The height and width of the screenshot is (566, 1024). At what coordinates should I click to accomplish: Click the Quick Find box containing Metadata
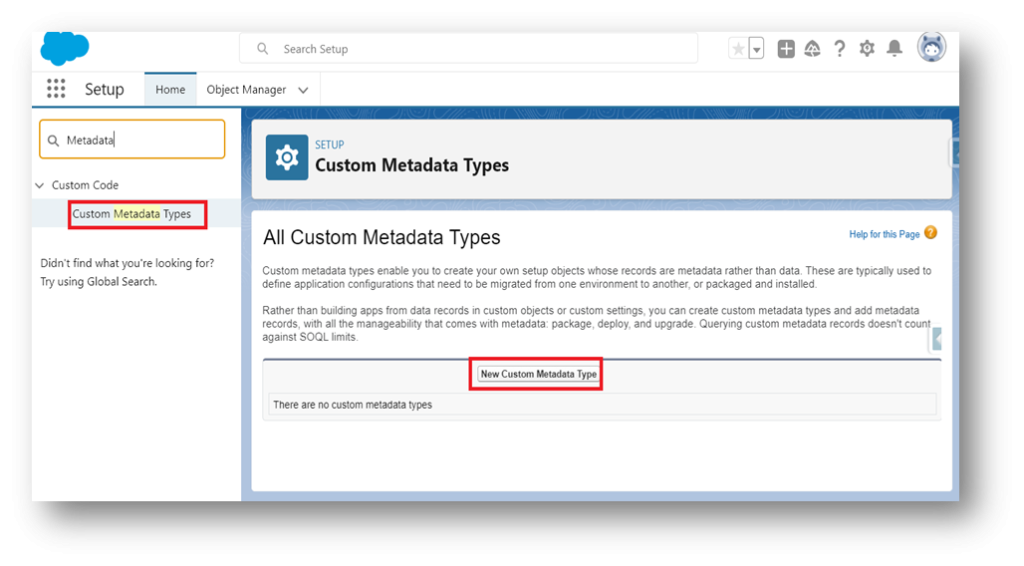132,140
